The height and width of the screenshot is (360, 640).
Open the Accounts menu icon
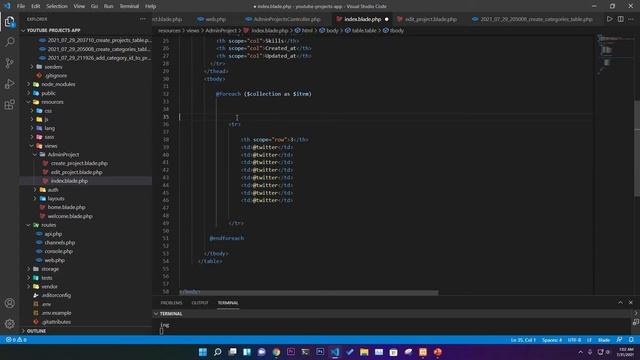9,303
